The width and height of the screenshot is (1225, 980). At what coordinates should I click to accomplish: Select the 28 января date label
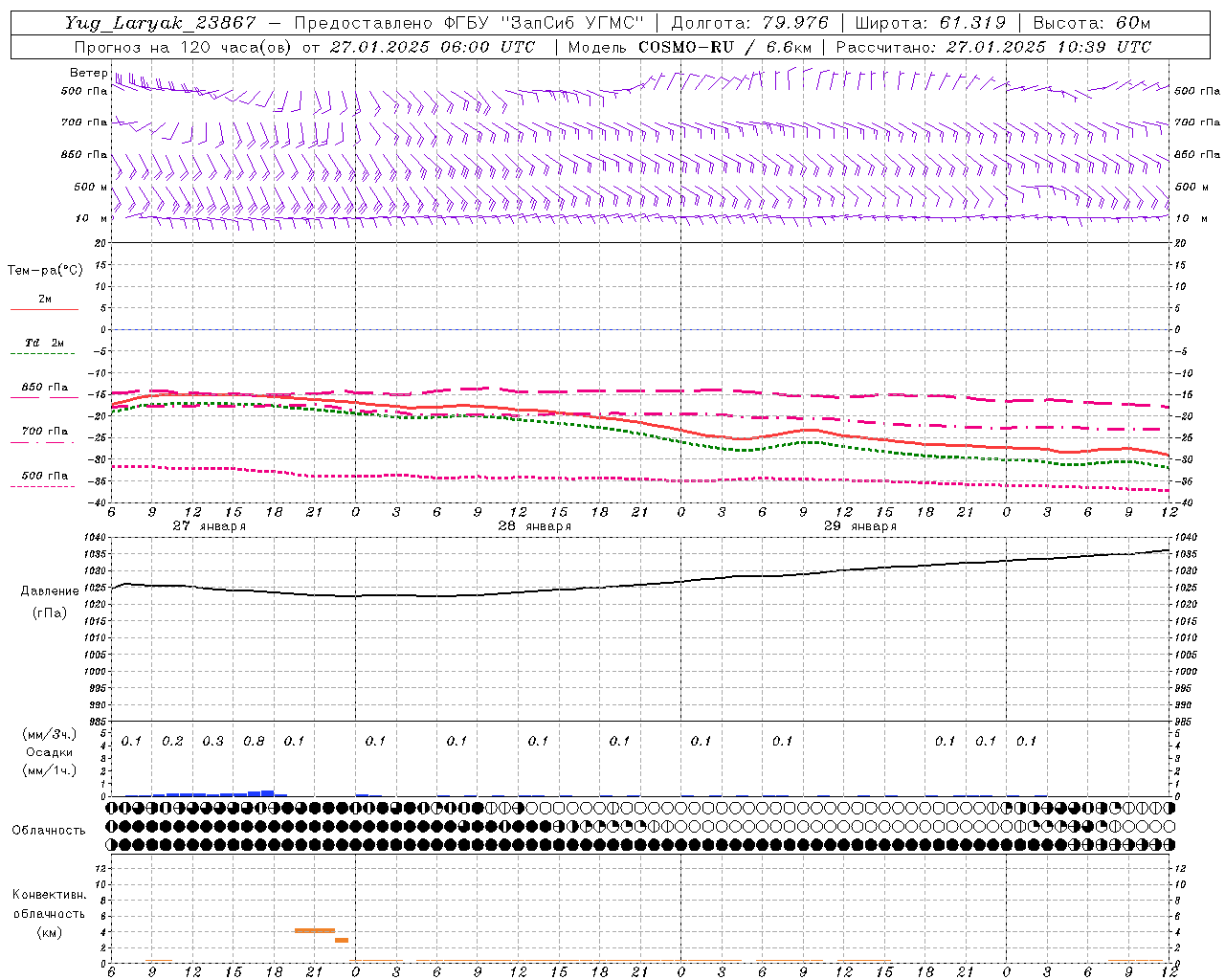534,526
